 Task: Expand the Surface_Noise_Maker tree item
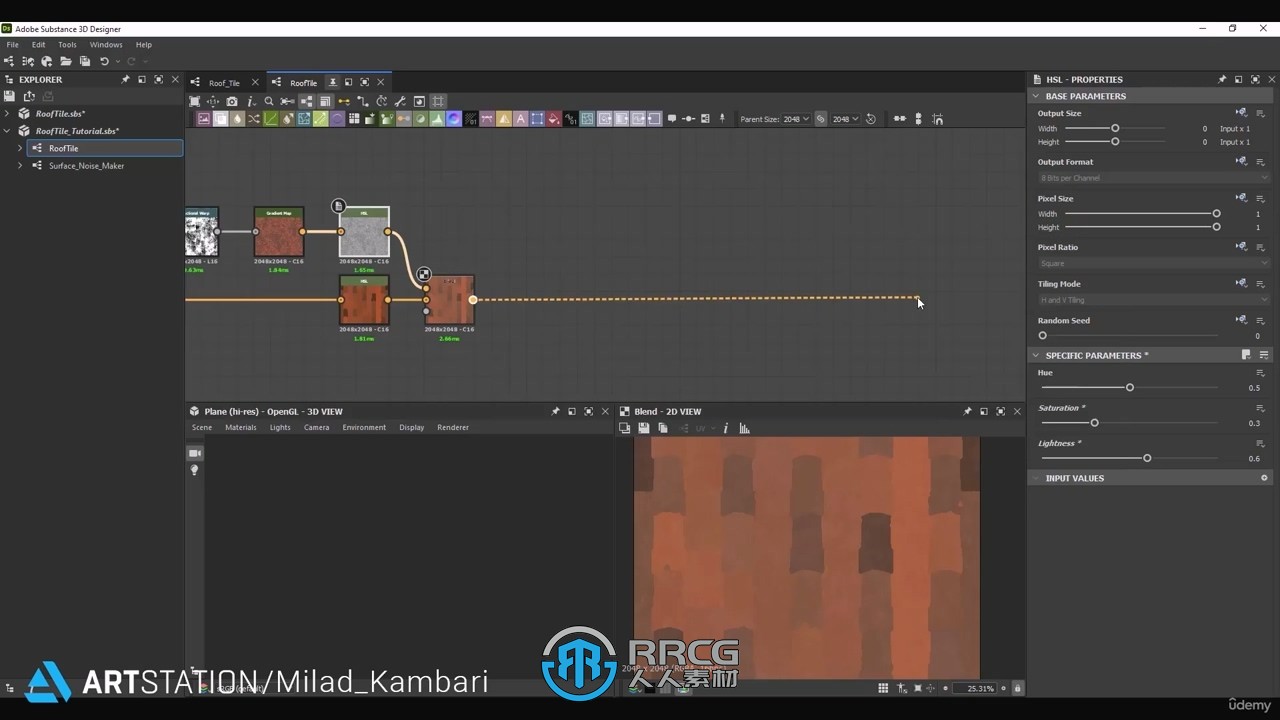(x=20, y=166)
